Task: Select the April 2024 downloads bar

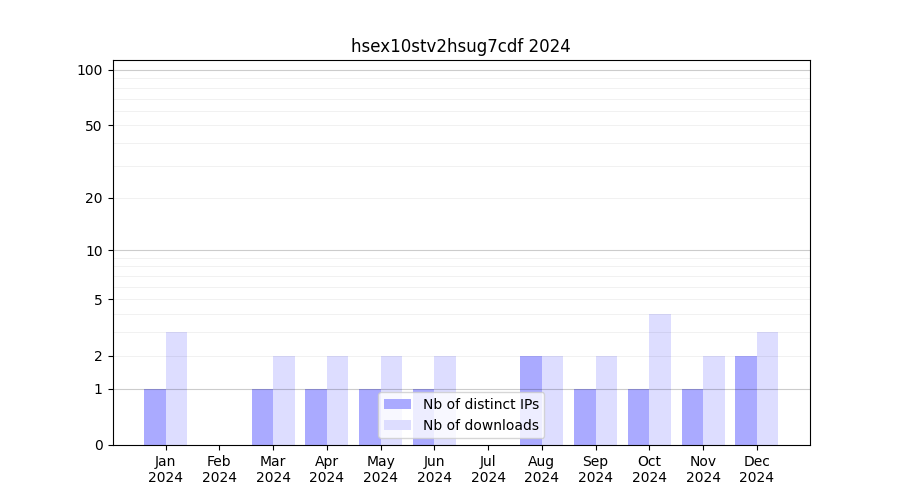Action: pos(337,400)
